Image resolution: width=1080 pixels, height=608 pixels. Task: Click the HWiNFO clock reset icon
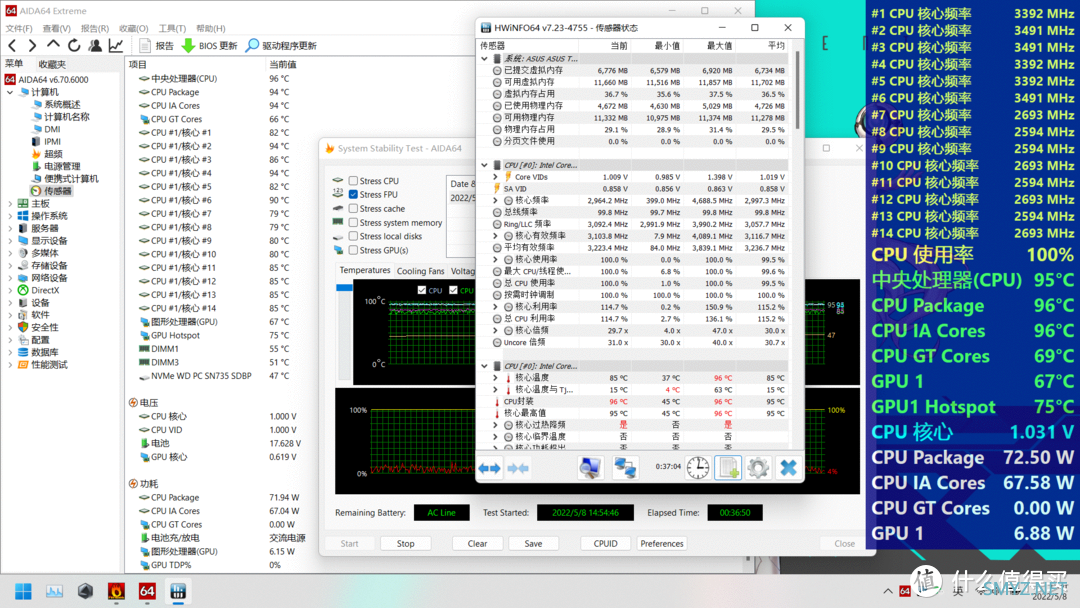click(698, 468)
